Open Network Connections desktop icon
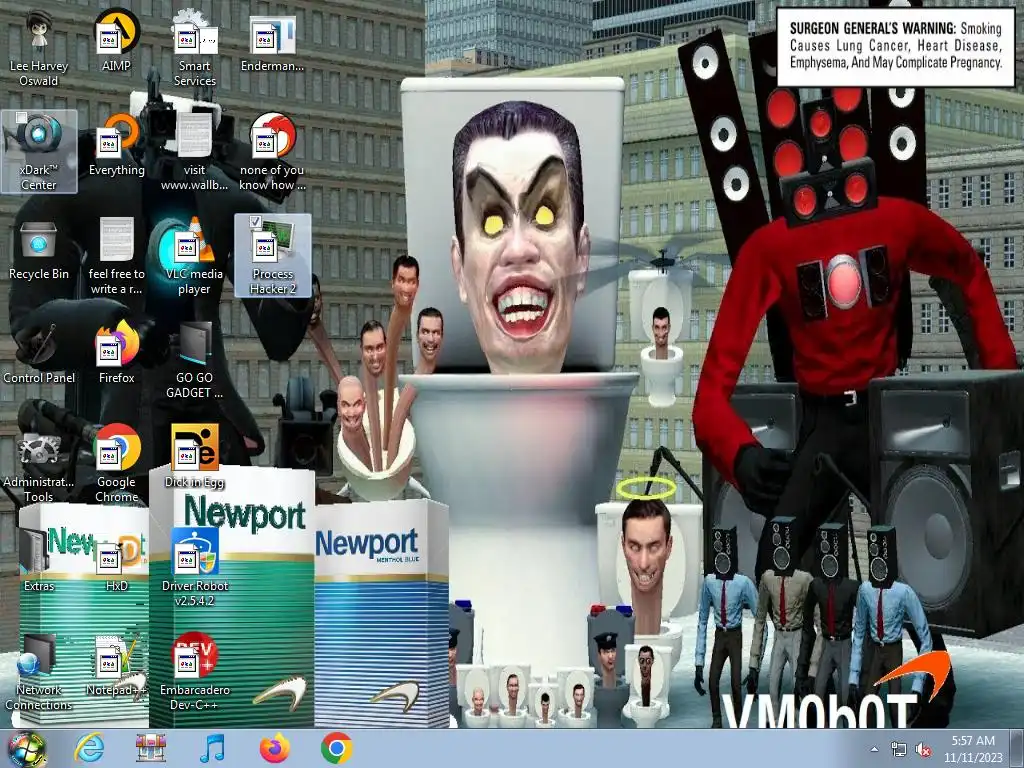The image size is (1024, 768). [x=39, y=673]
